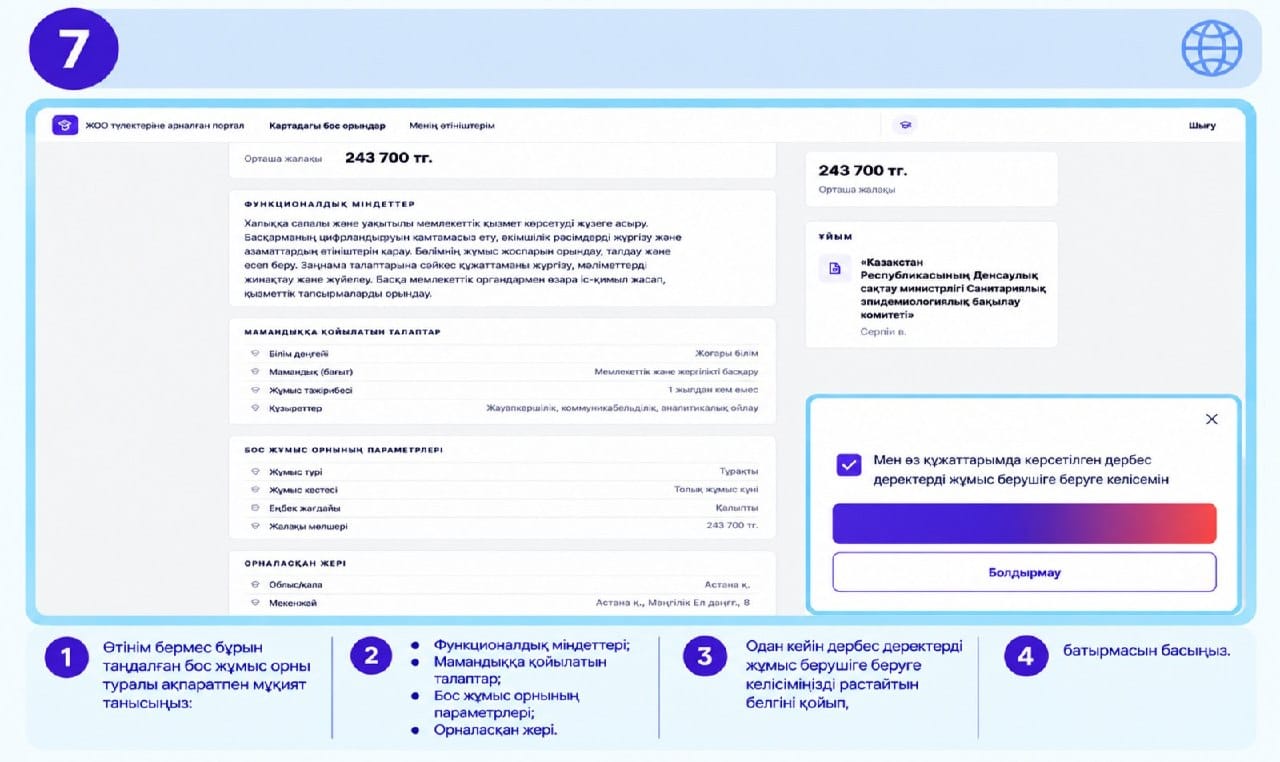This screenshot has height=762, width=1280.
Task: Click the icon beside Жұмыс кестесі
Action: point(255,490)
